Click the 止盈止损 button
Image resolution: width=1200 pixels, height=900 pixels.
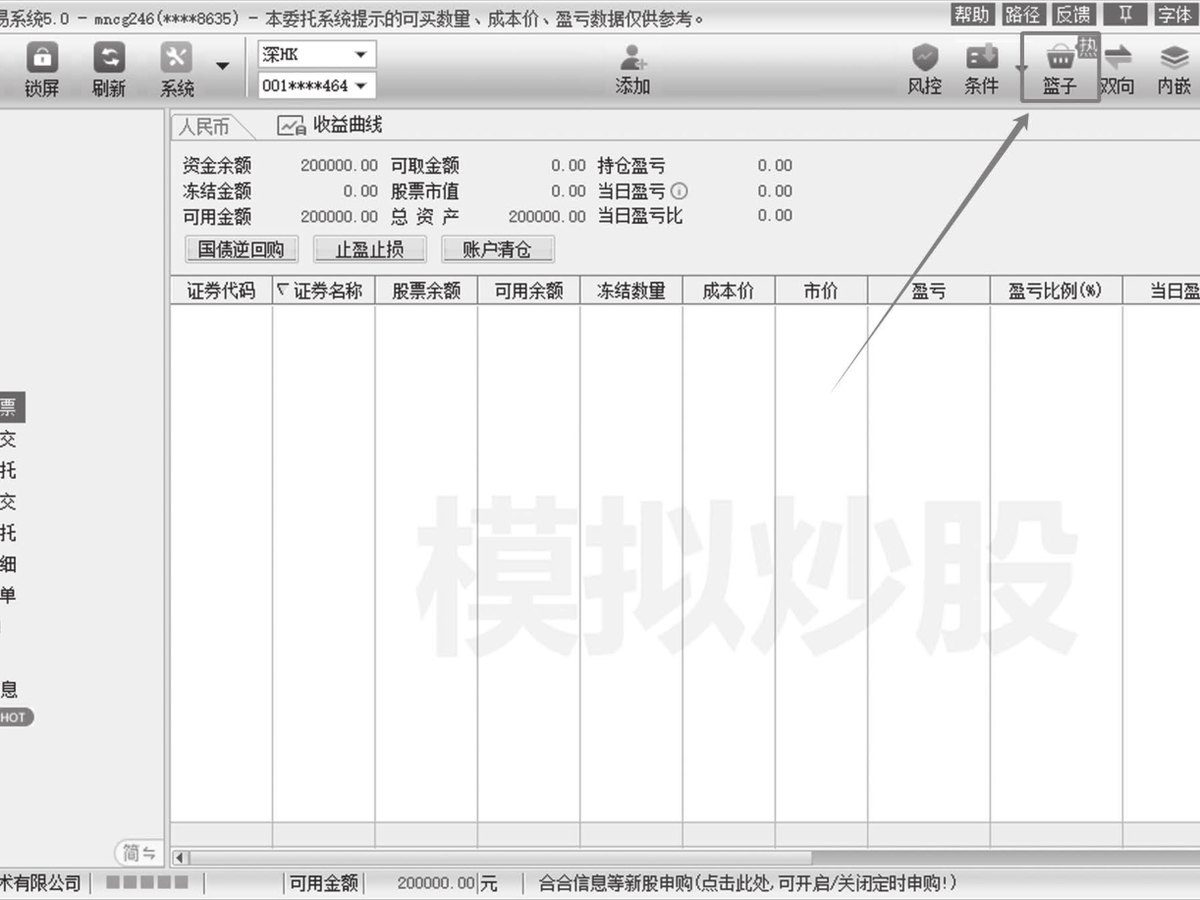coord(370,249)
